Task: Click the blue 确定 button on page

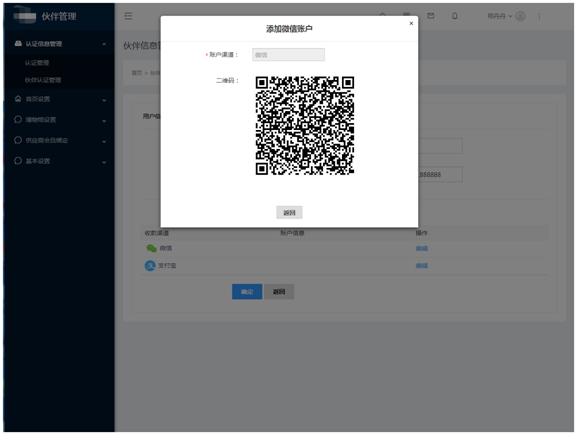Action: pos(247,291)
